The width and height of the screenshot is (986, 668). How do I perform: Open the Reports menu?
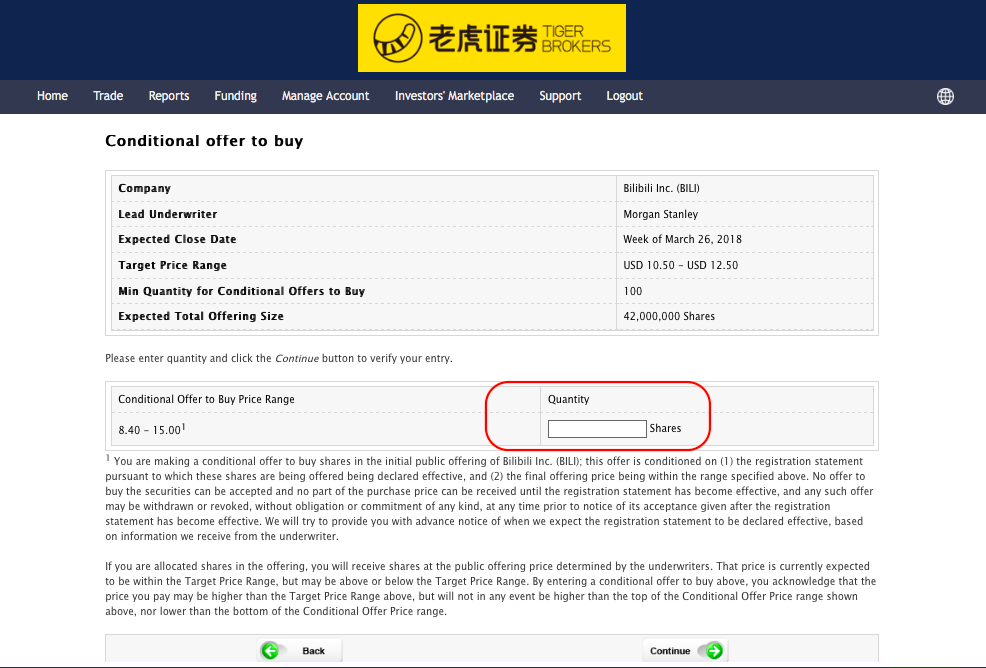click(169, 96)
